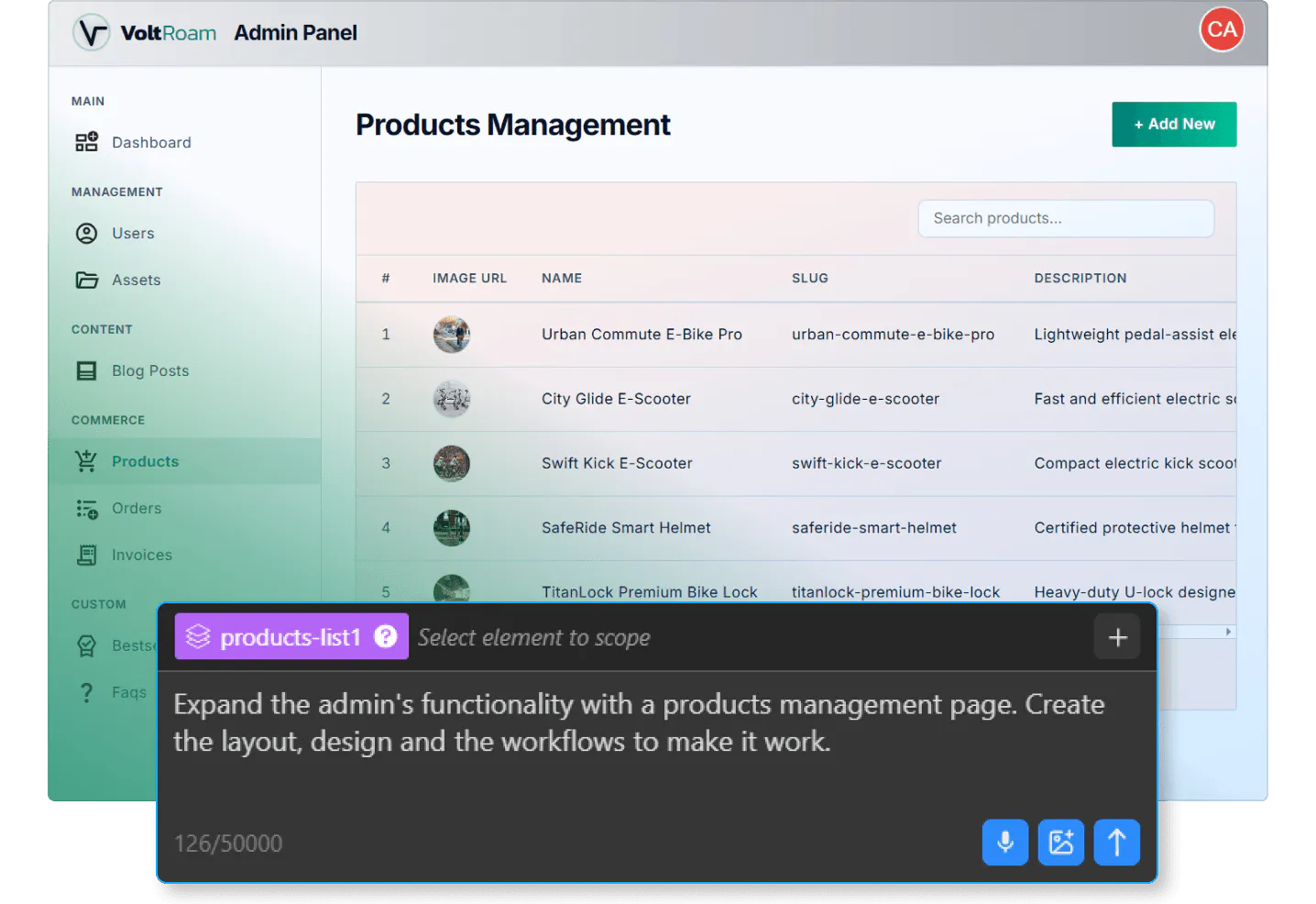This screenshot has width=1316, height=904.
Task: Click the Urban Commute E-Bike Pro thumbnail
Action: 452,335
